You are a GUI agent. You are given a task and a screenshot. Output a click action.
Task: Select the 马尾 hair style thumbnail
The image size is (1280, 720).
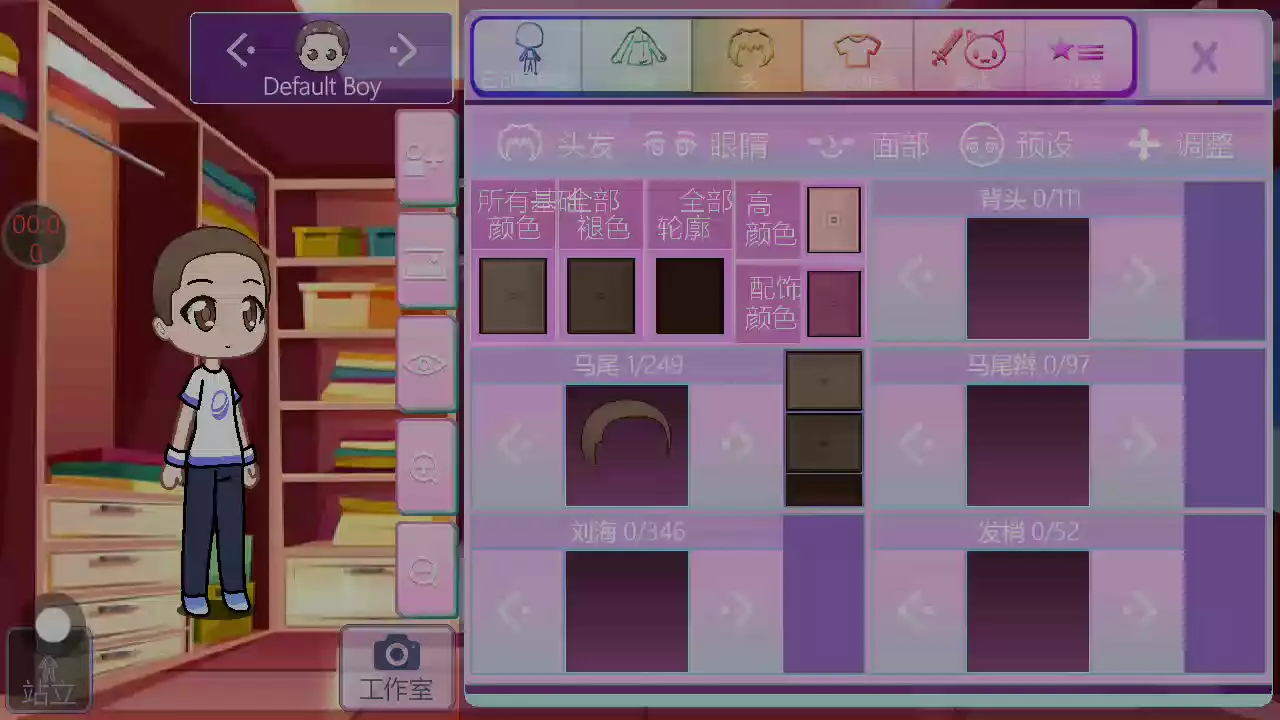click(x=627, y=445)
